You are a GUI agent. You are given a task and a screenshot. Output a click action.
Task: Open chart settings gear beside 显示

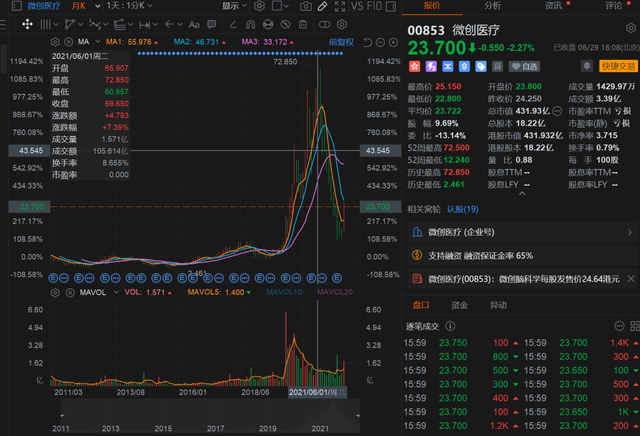[259, 6]
